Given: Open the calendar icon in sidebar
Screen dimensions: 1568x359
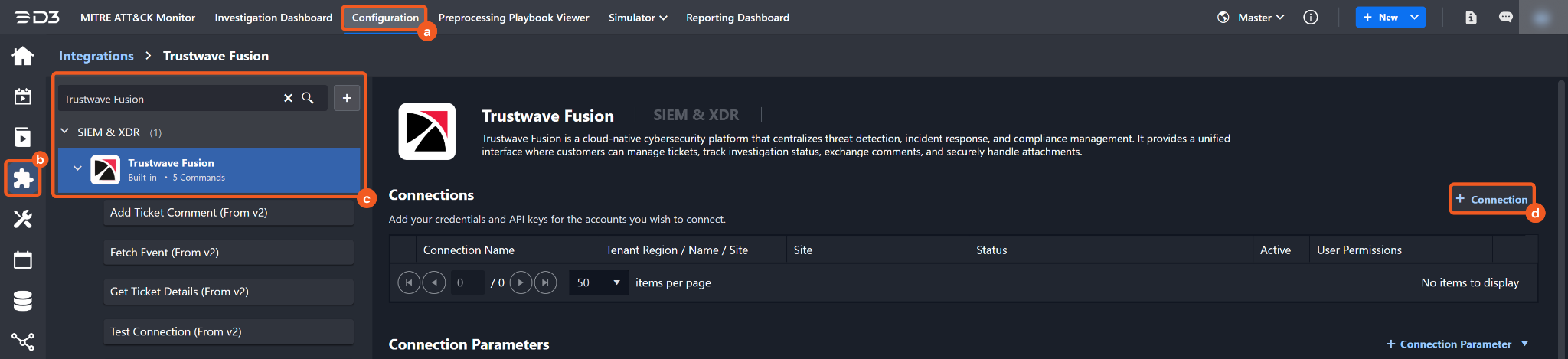Looking at the screenshot, I should coord(23,260).
